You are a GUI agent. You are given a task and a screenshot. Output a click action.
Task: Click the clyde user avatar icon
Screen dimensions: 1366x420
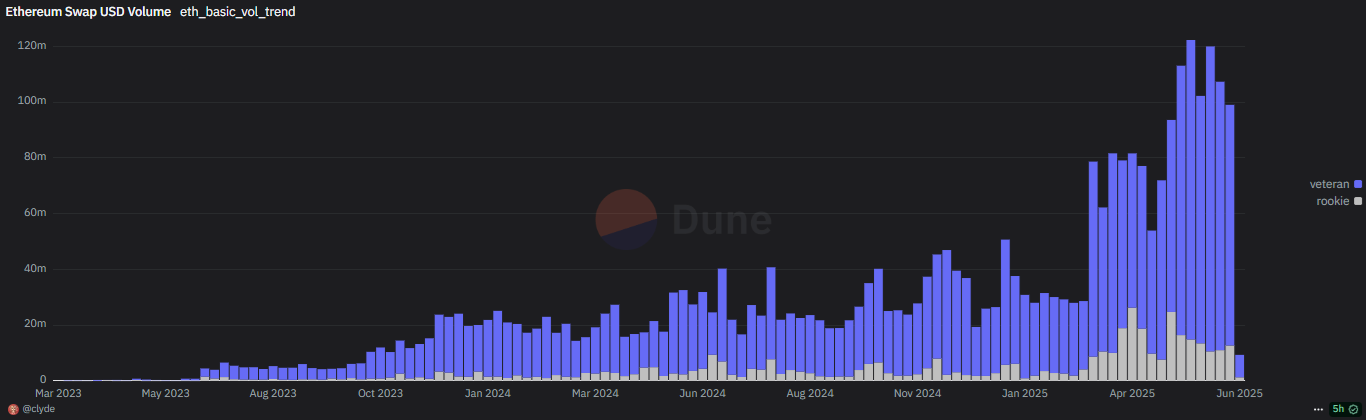click(13, 410)
